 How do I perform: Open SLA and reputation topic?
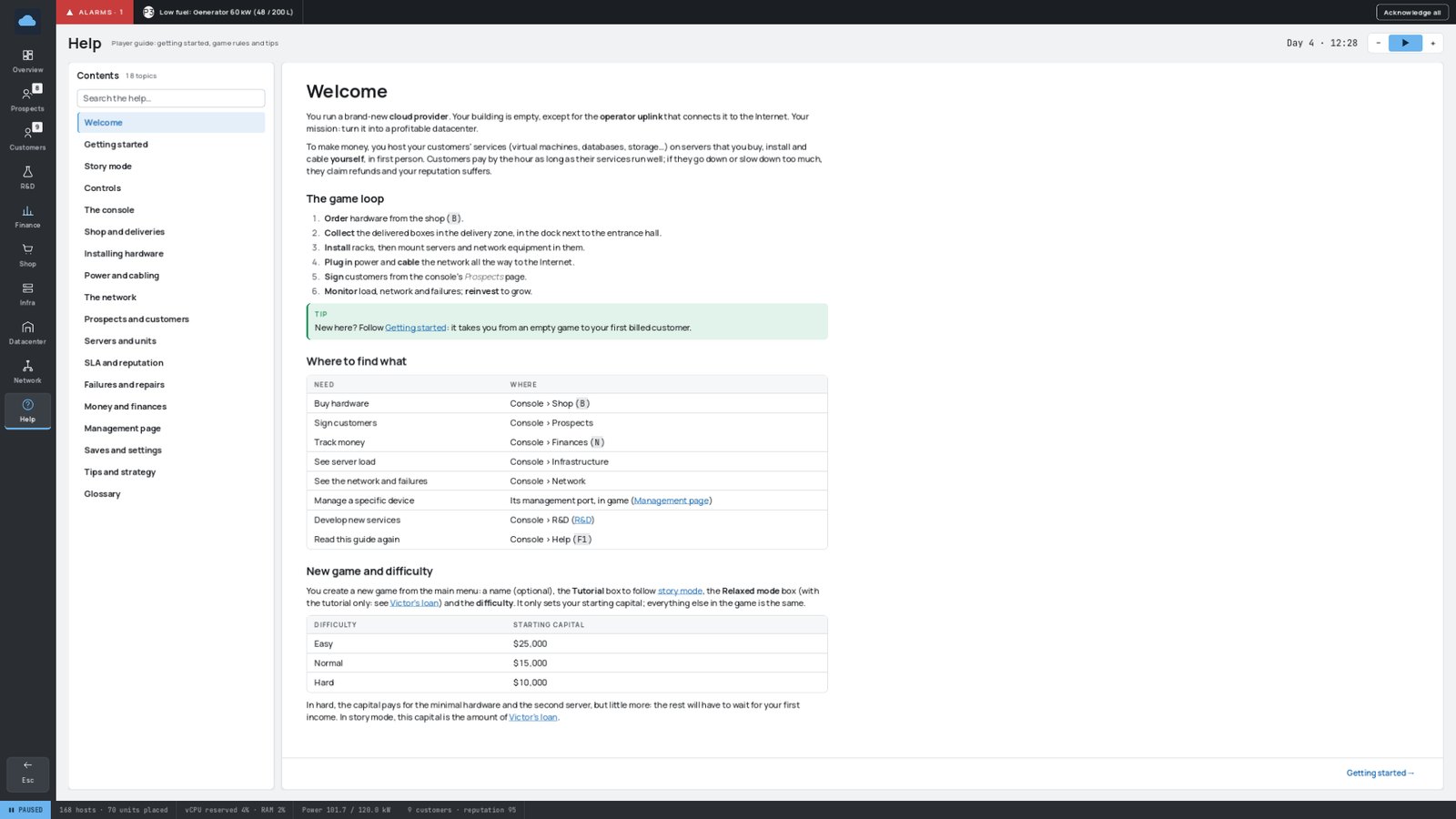click(171, 362)
